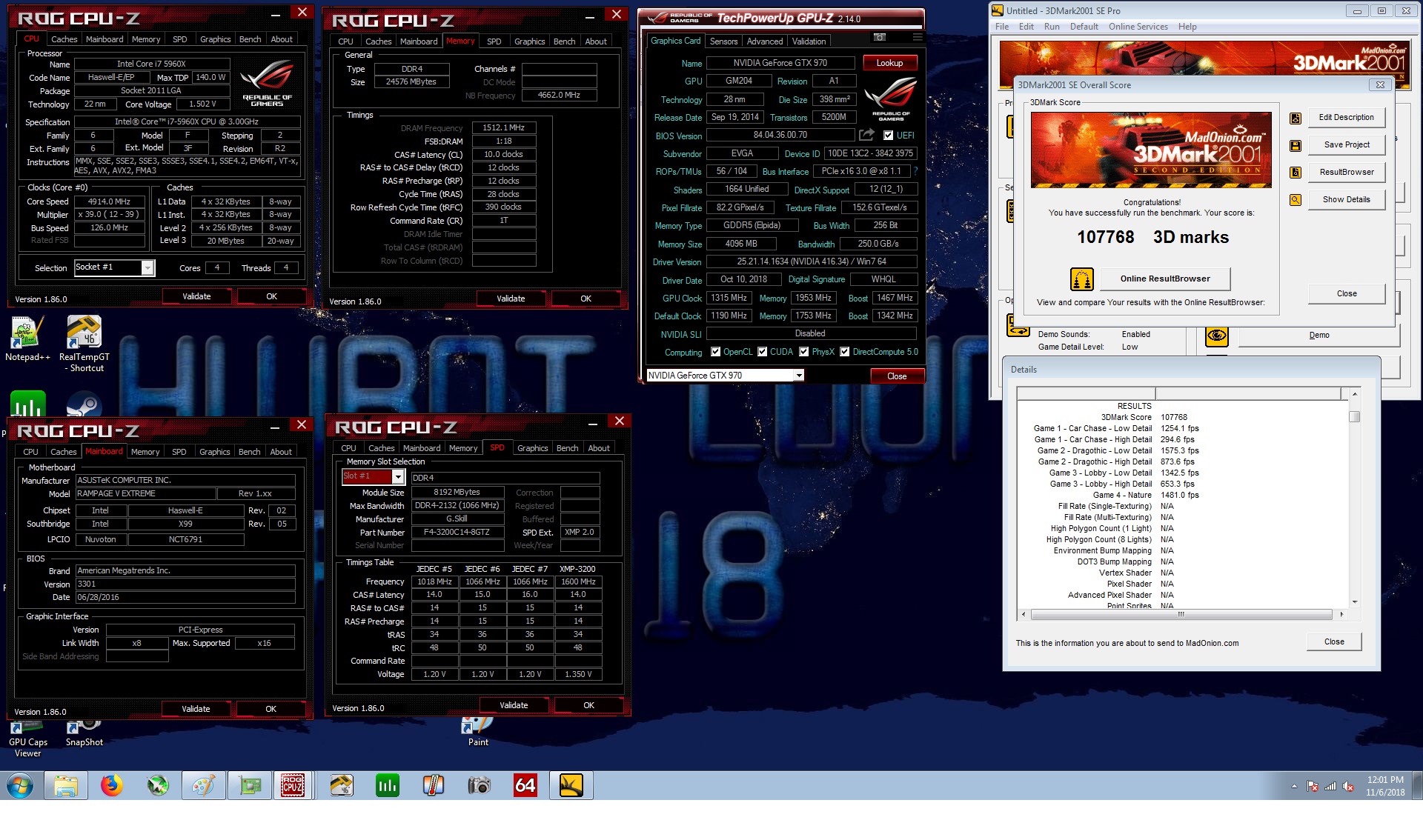Click the Details horizontal scrollbar thumb
The height and width of the screenshot is (840, 1423).
(1181, 615)
